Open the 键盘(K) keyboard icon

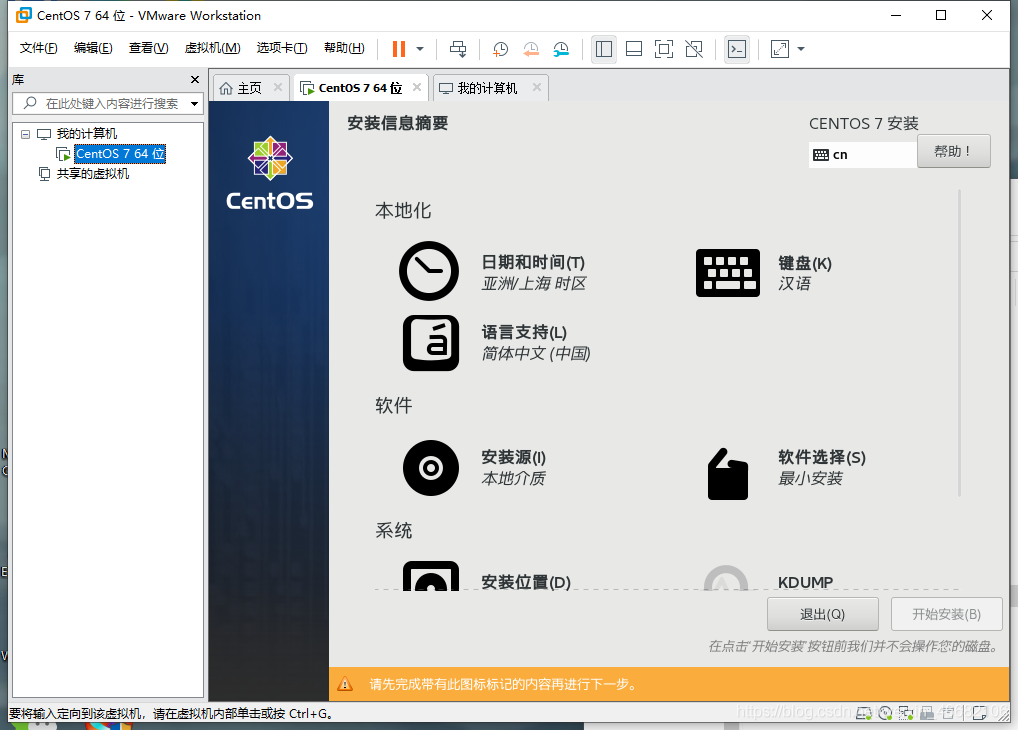tap(728, 273)
